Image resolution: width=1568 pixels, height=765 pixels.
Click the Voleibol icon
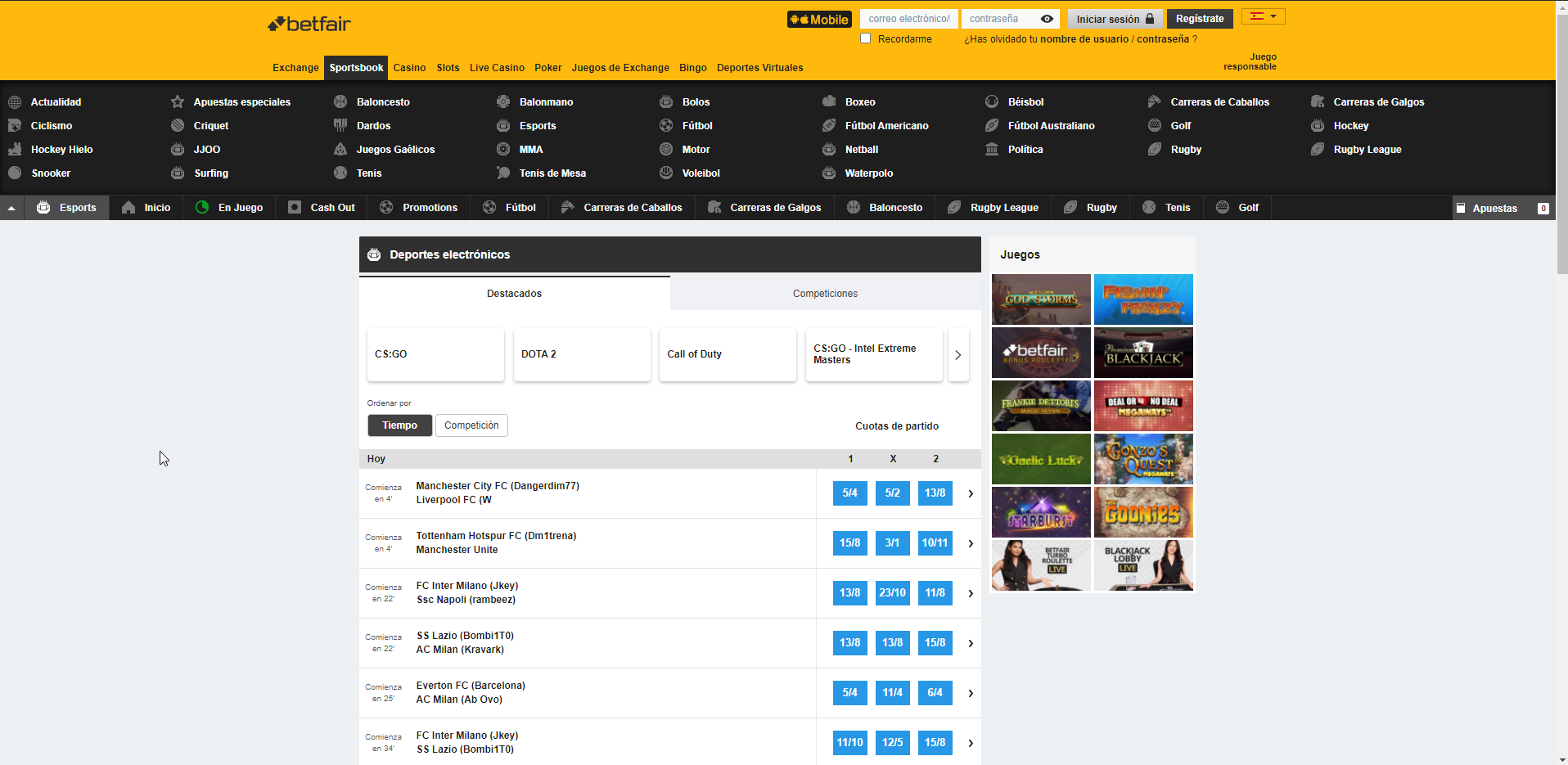point(666,173)
